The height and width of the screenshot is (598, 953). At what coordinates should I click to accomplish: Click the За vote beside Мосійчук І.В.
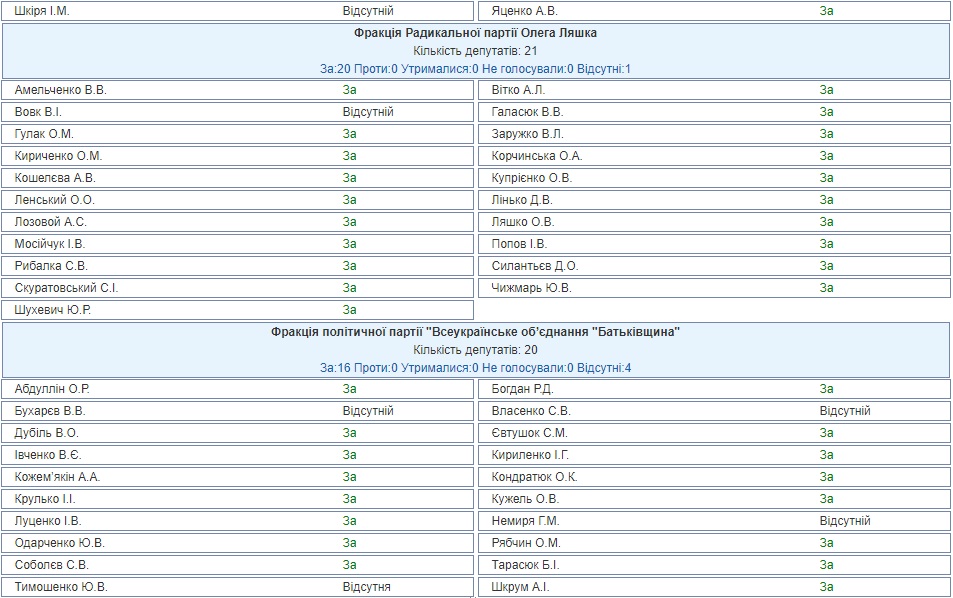(x=350, y=244)
